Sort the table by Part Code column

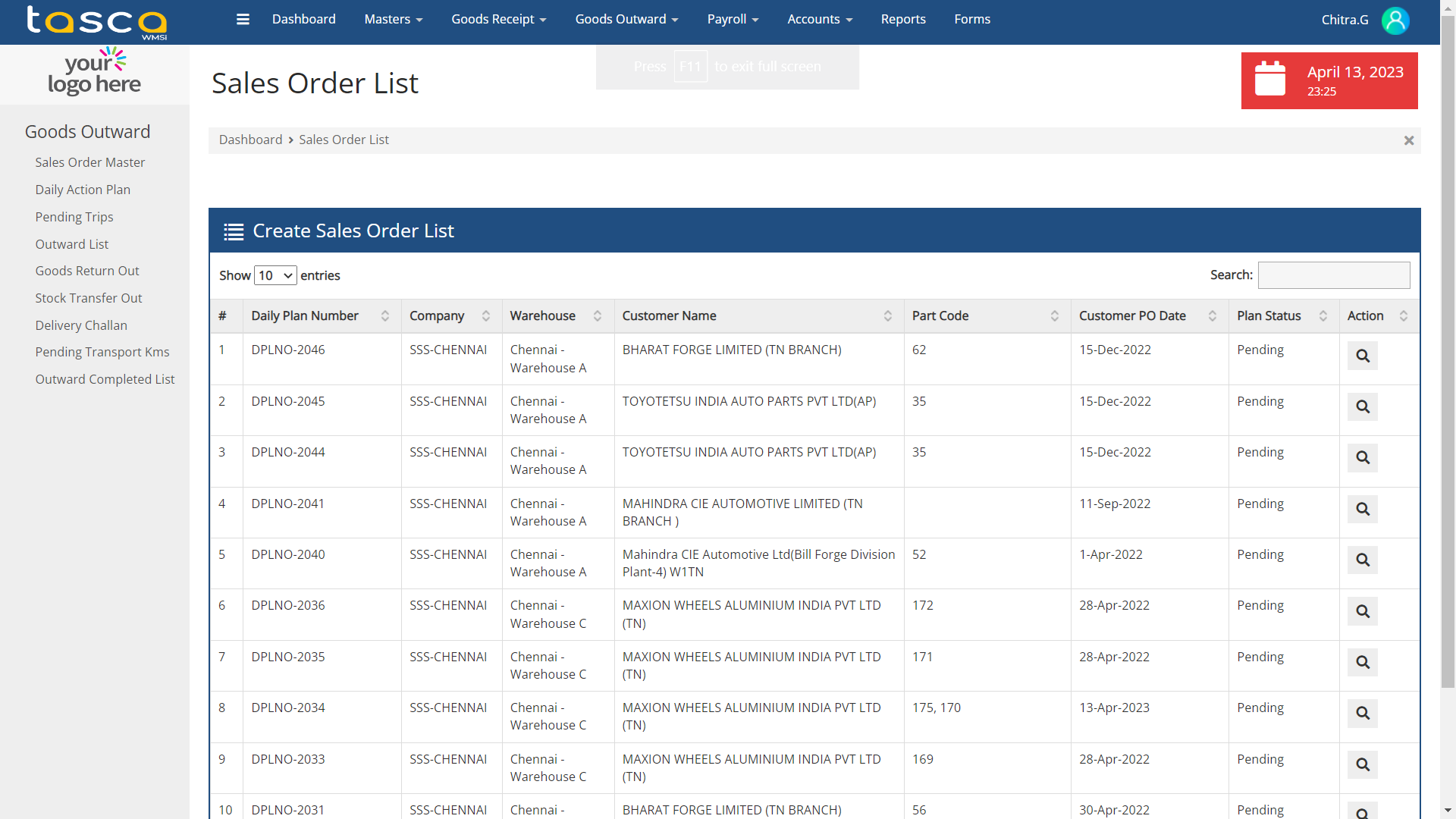tap(987, 316)
